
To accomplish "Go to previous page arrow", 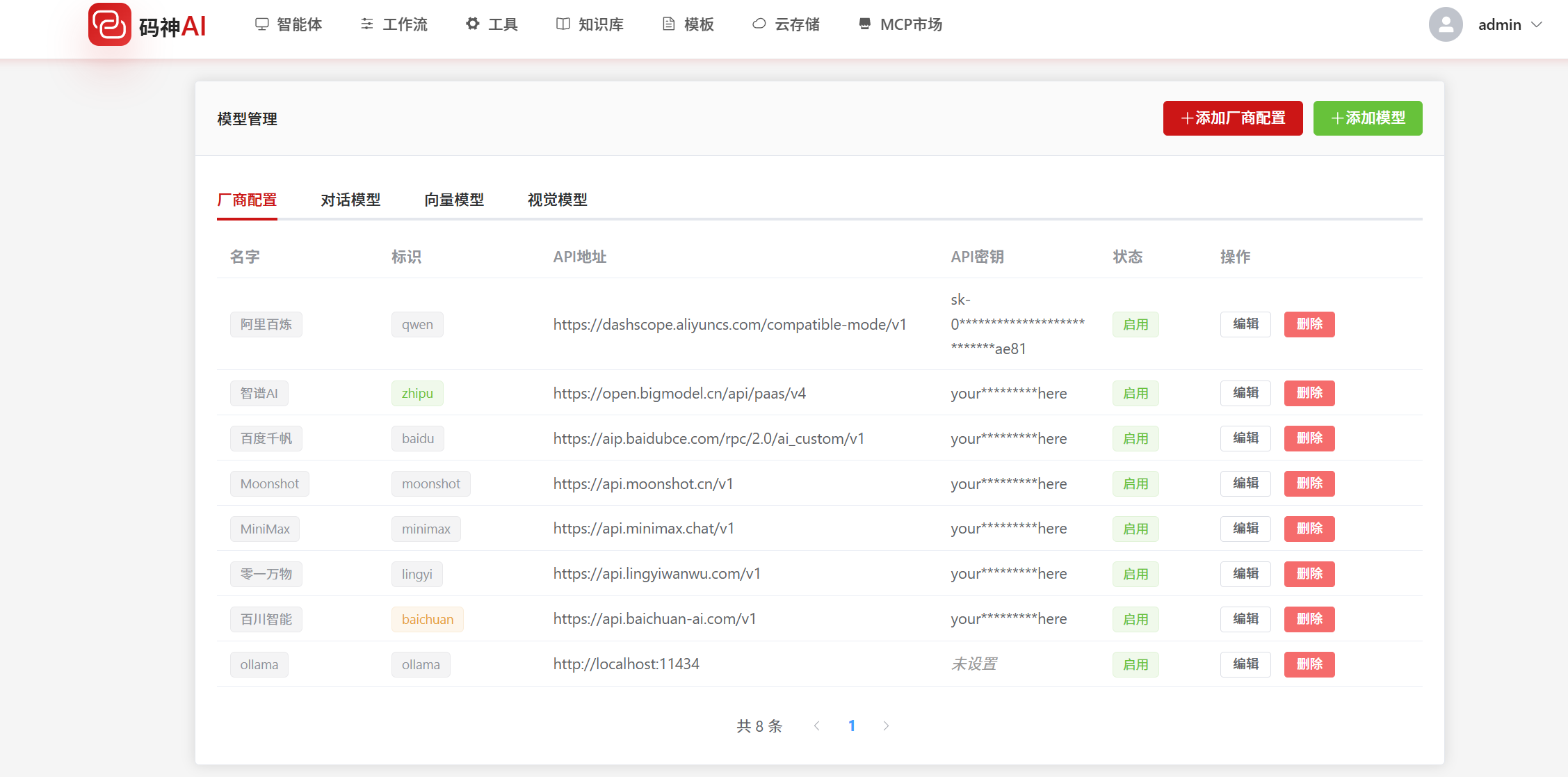I will [817, 726].
